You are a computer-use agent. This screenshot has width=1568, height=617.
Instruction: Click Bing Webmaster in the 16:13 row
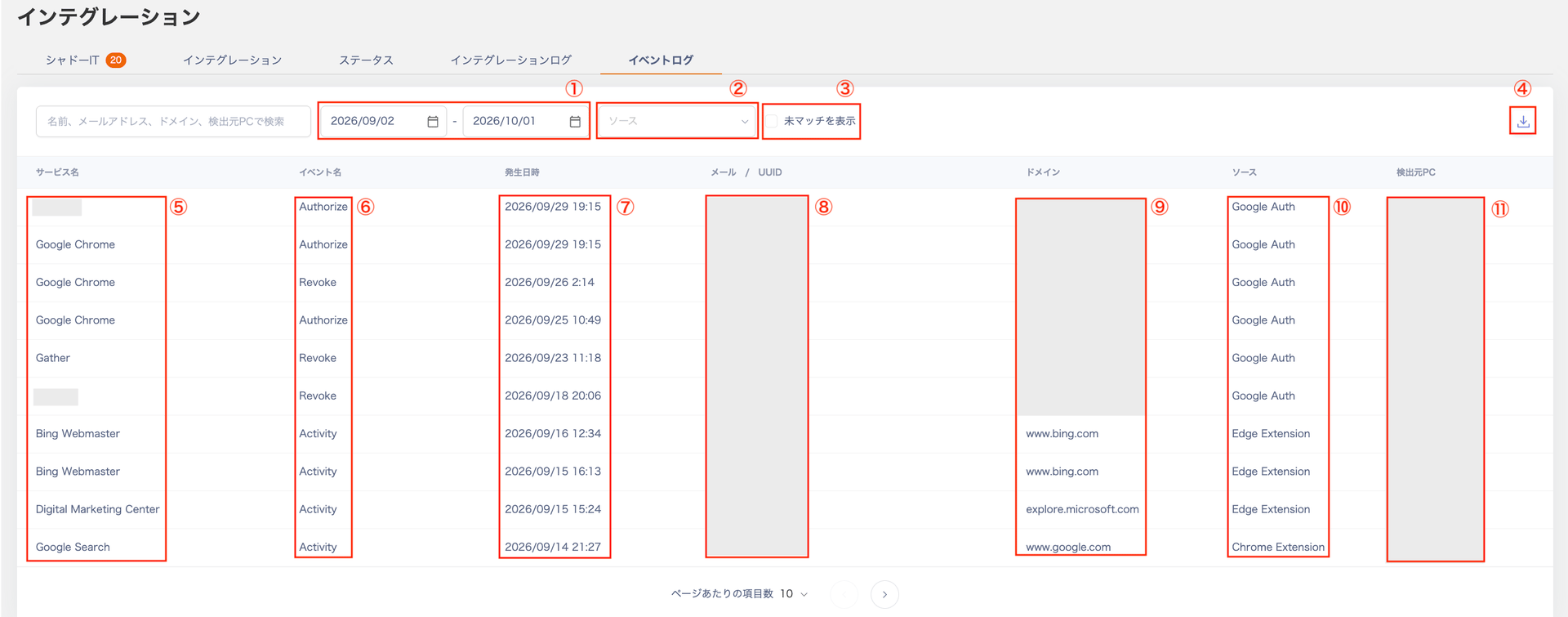pyautogui.click(x=78, y=472)
